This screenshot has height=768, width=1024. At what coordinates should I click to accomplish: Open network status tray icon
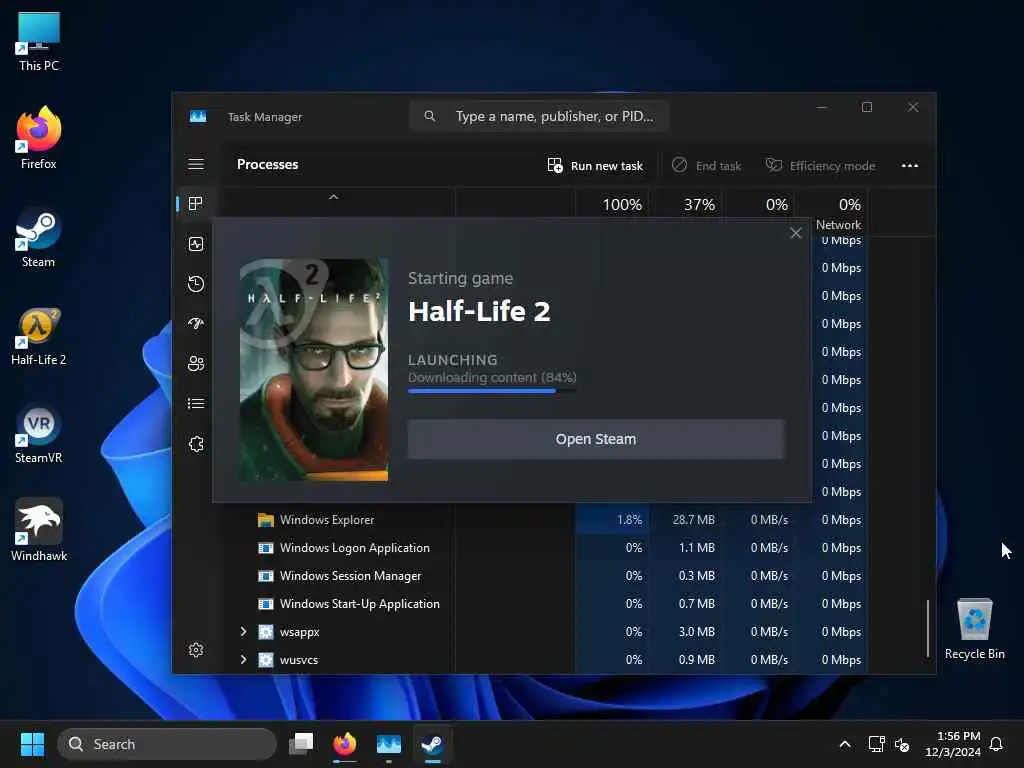point(876,744)
